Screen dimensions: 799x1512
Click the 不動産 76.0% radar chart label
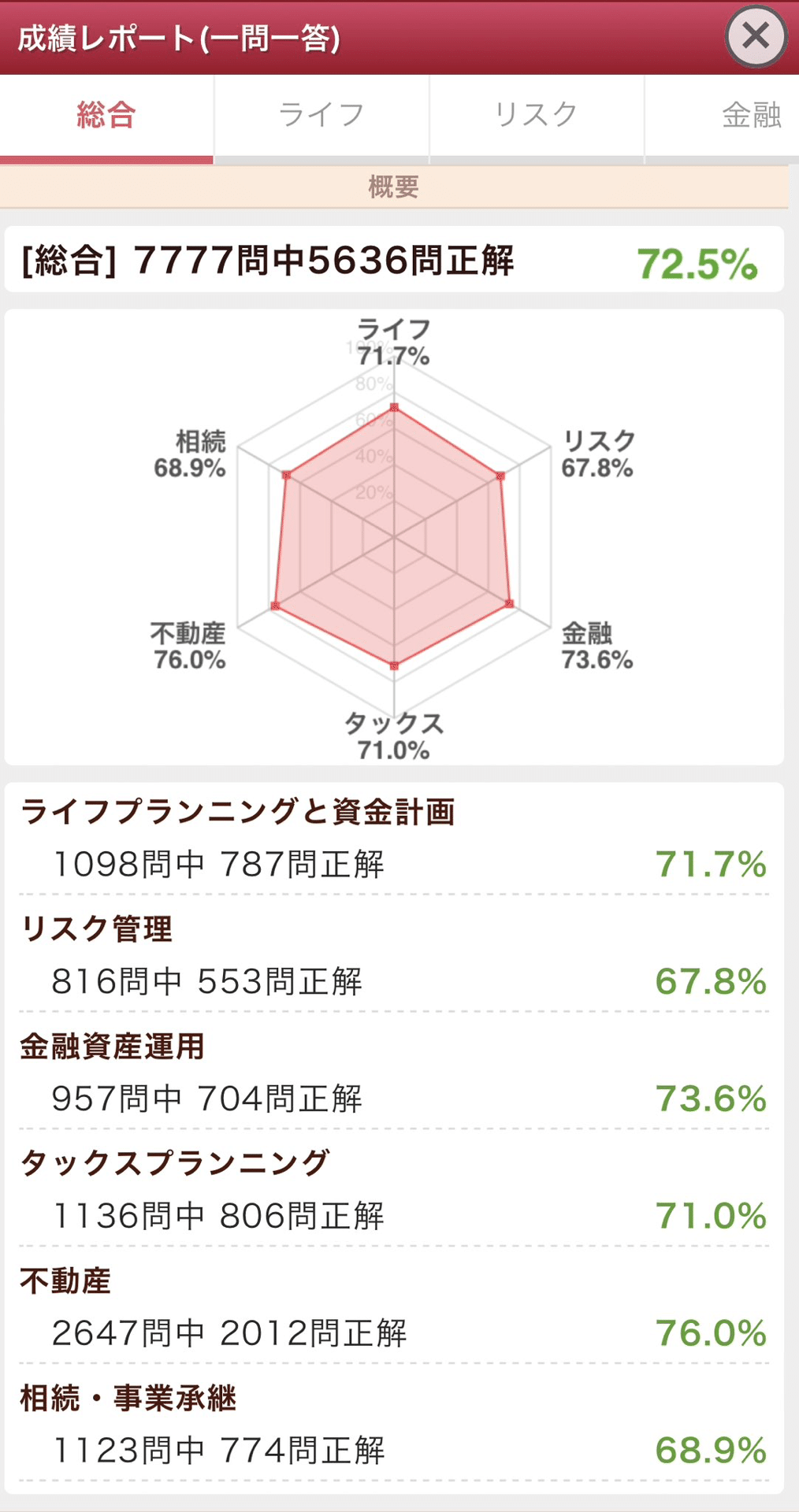(189, 646)
